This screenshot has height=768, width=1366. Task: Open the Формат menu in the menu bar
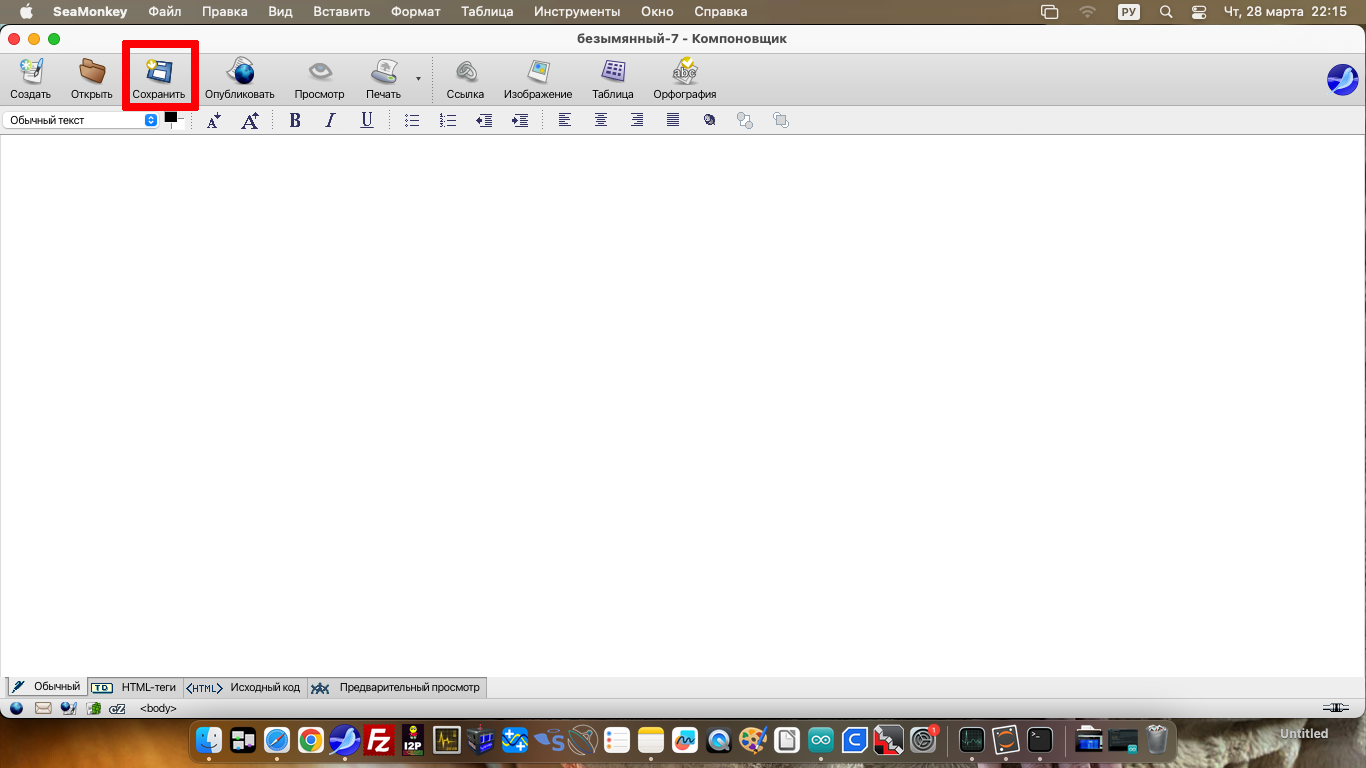click(x=415, y=12)
